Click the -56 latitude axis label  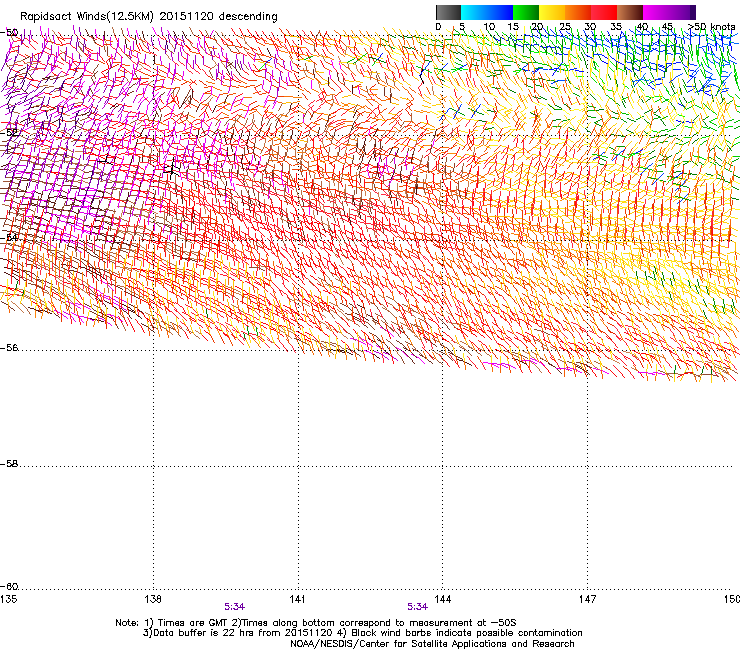pyautogui.click(x=9, y=348)
